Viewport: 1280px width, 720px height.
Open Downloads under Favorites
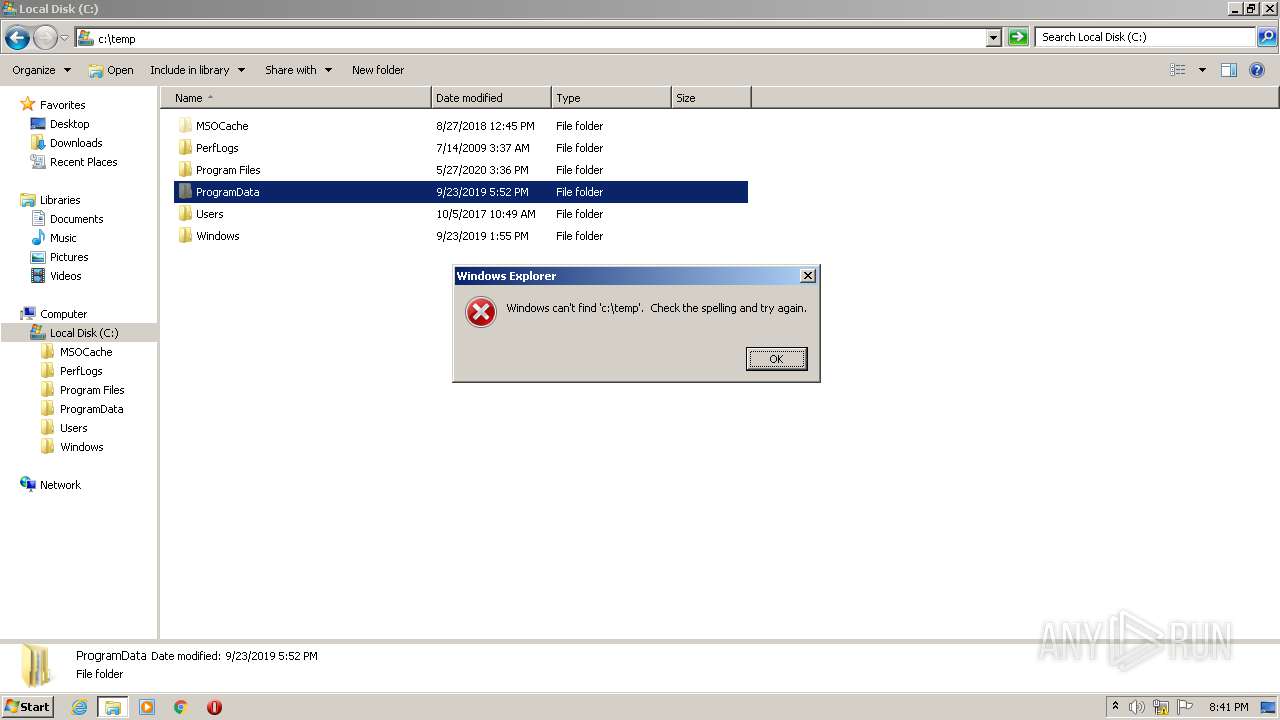[76, 143]
